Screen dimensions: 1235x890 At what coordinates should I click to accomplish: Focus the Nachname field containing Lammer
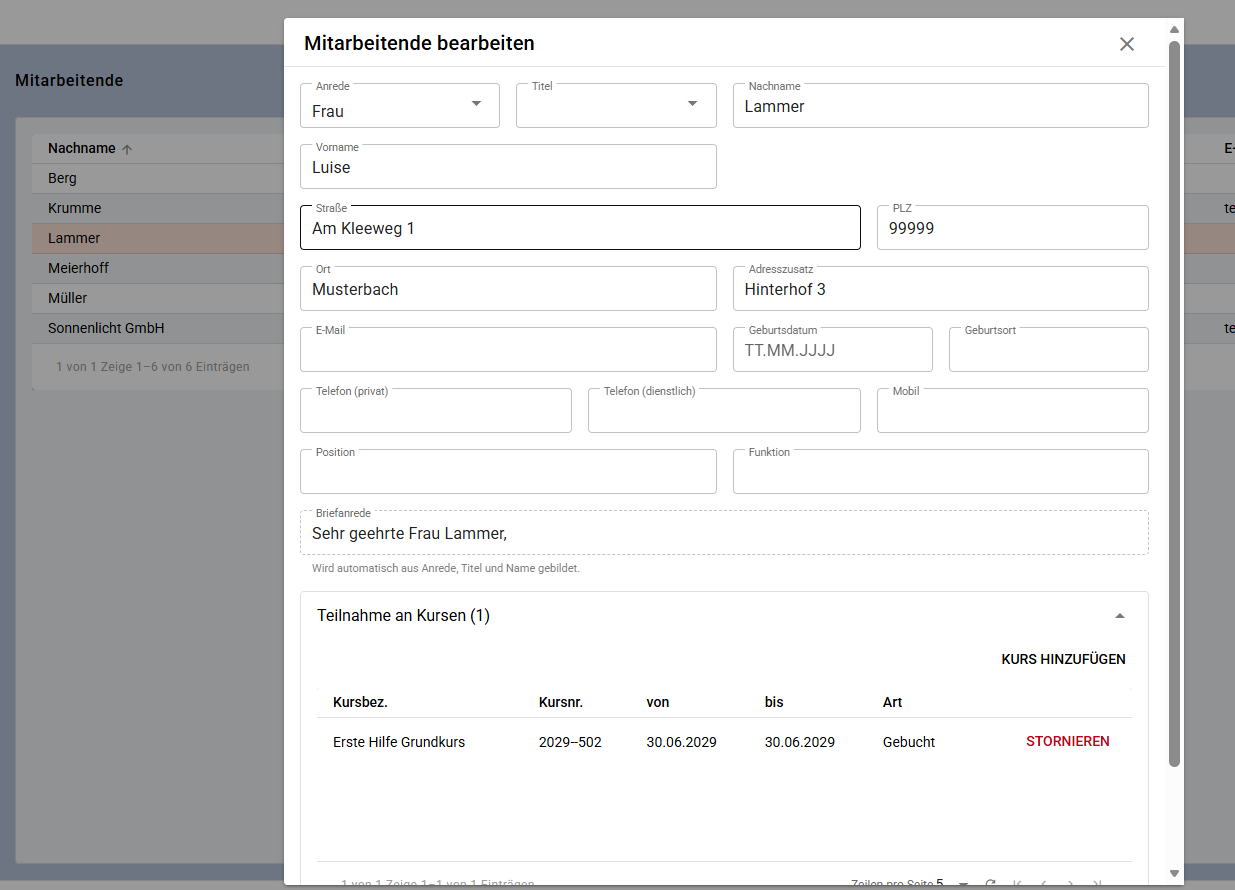coord(941,106)
